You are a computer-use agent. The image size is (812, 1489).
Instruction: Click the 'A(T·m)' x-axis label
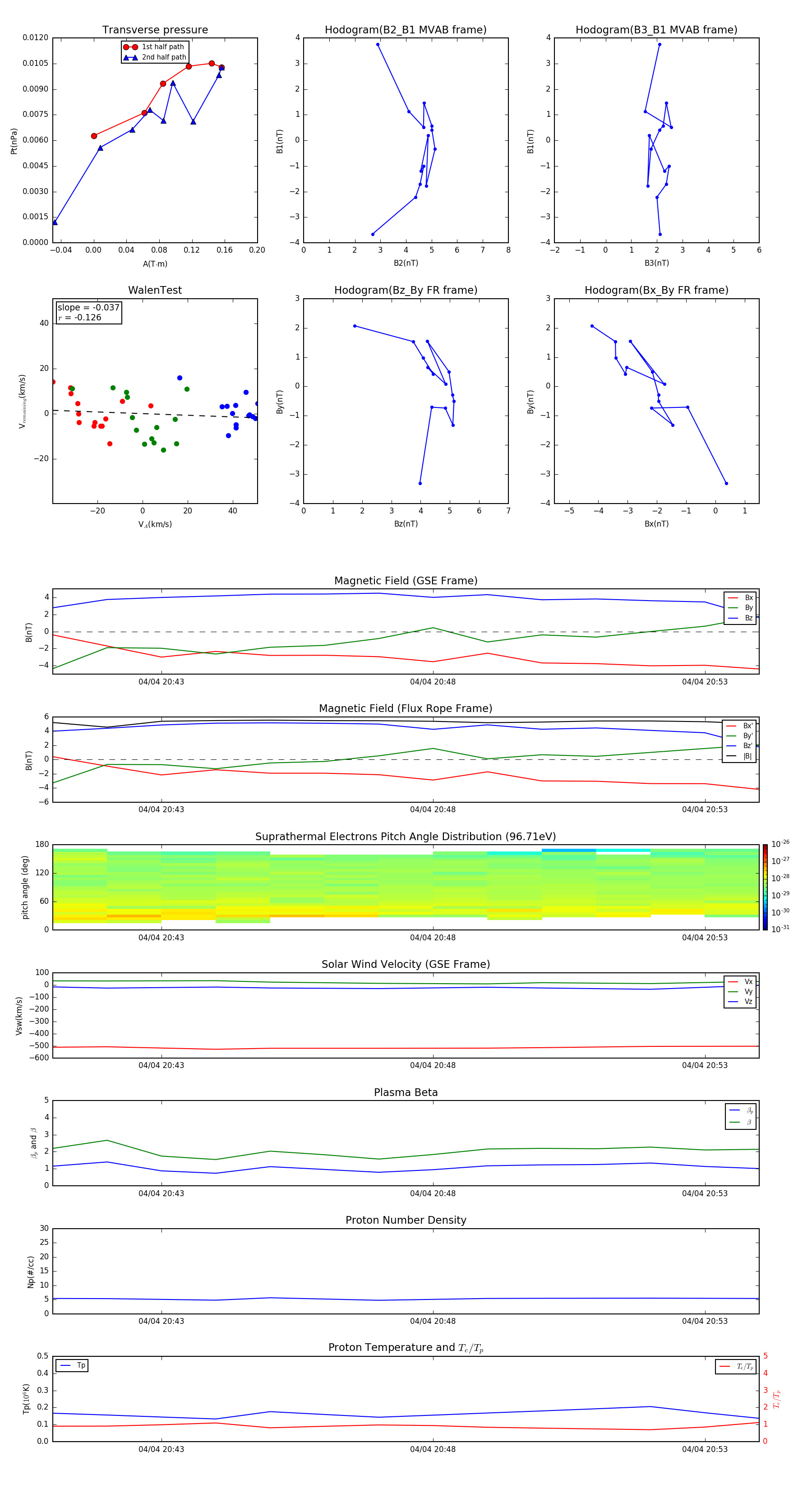coord(155,264)
